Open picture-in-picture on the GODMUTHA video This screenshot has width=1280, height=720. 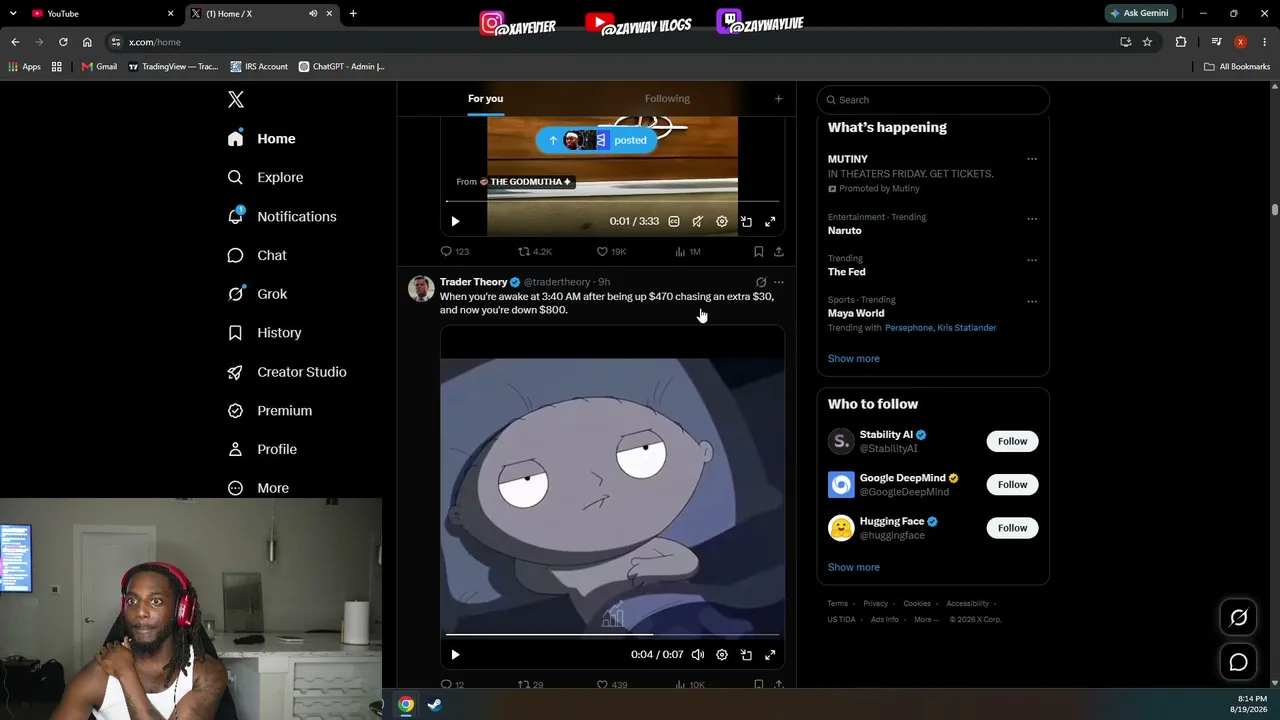click(x=746, y=221)
